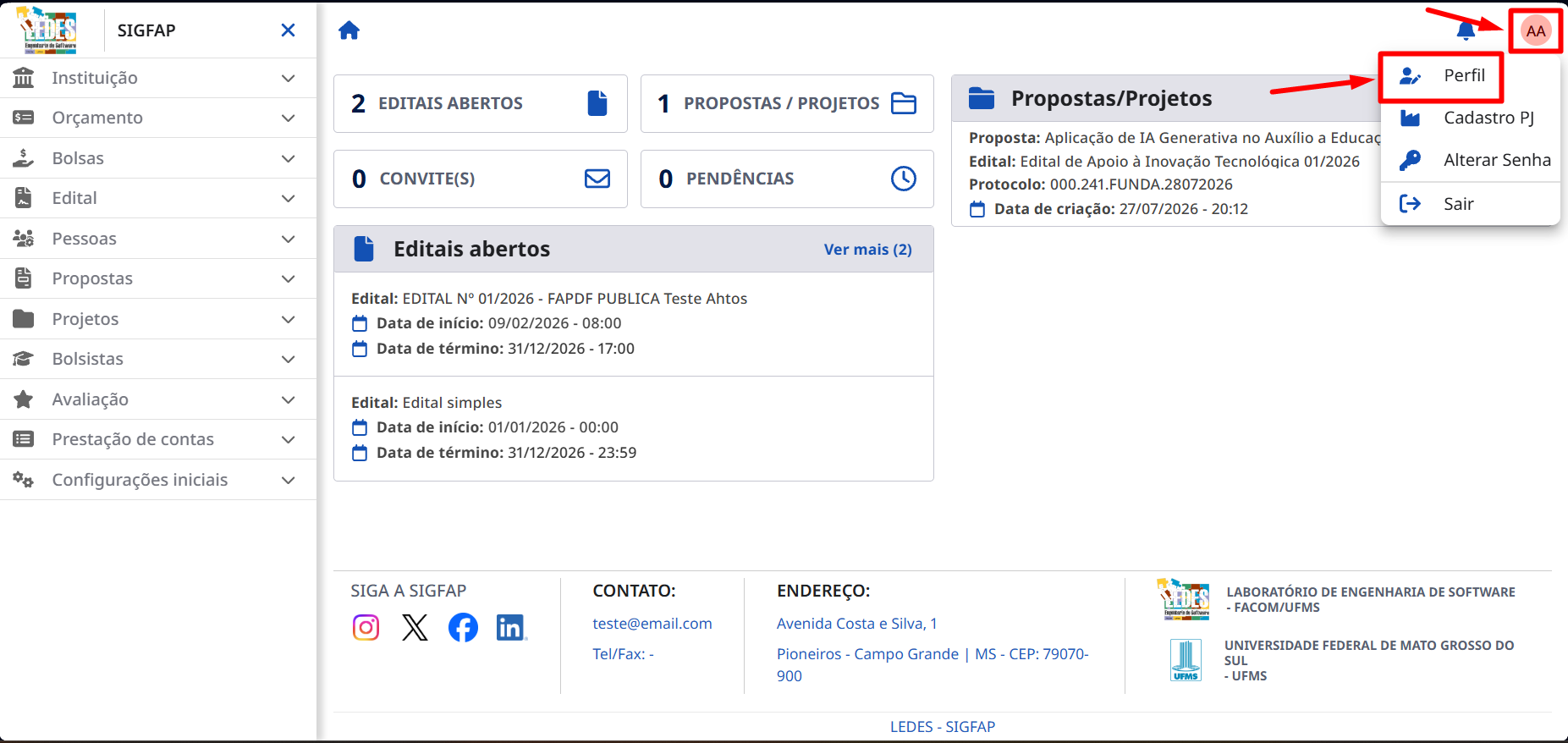The width and height of the screenshot is (1568, 743).
Task: Open the Edital simples entry
Action: pos(634,428)
